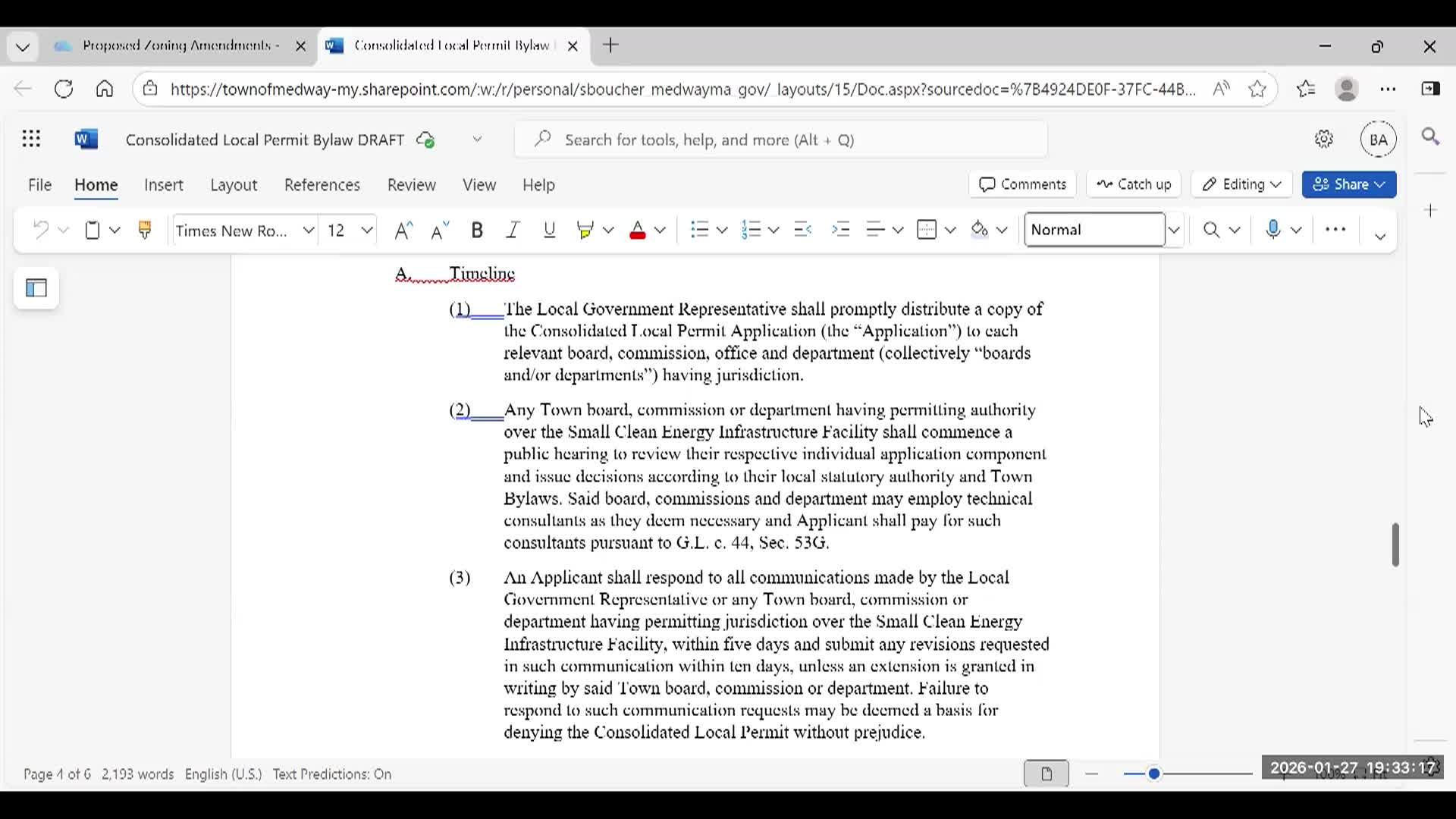1456x819 pixels.
Task: Open the app launcher waffle icon
Action: (31, 140)
